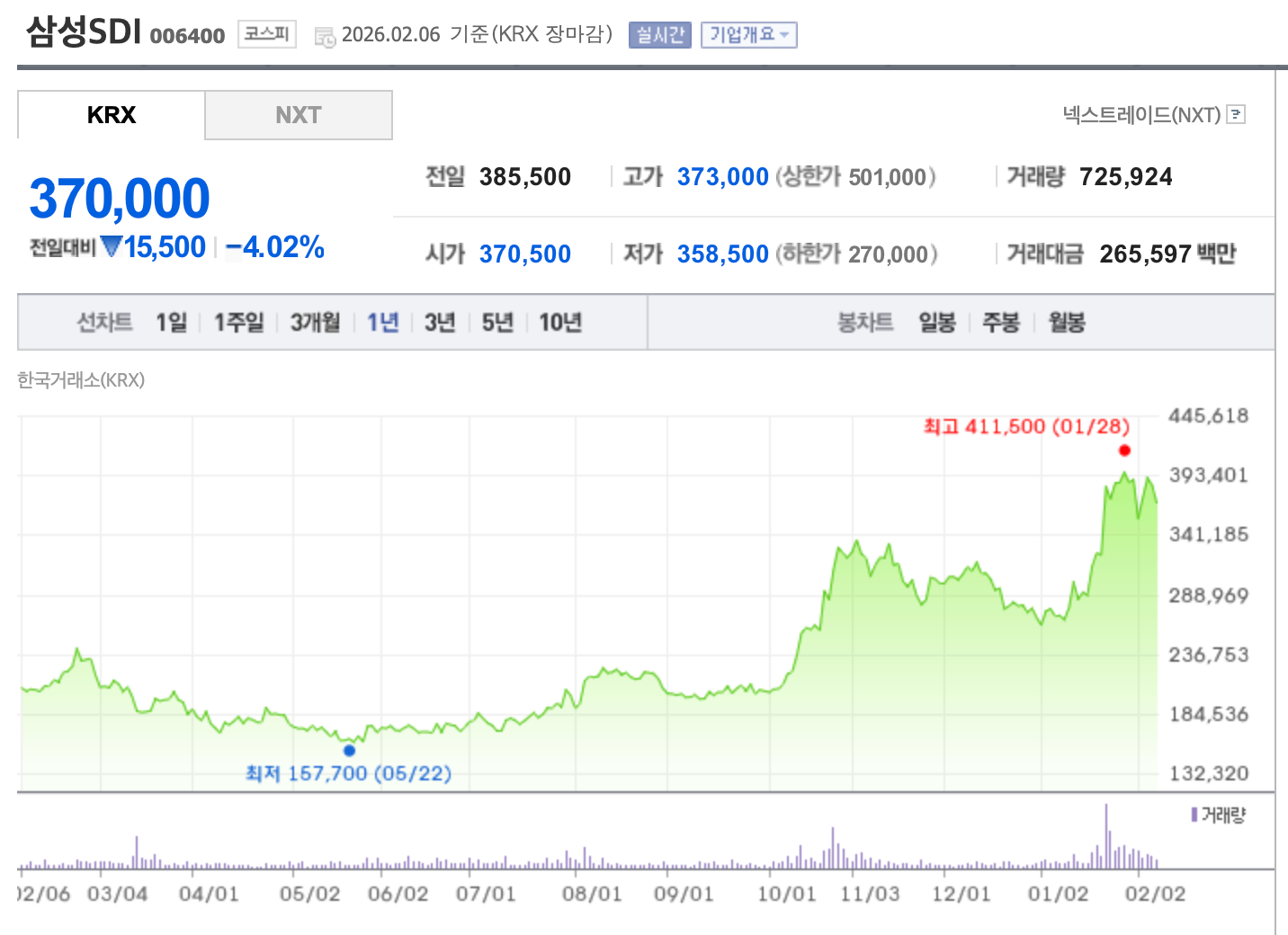The width and height of the screenshot is (1288, 935).
Task: Switch to the KRX tab
Action: 112,115
